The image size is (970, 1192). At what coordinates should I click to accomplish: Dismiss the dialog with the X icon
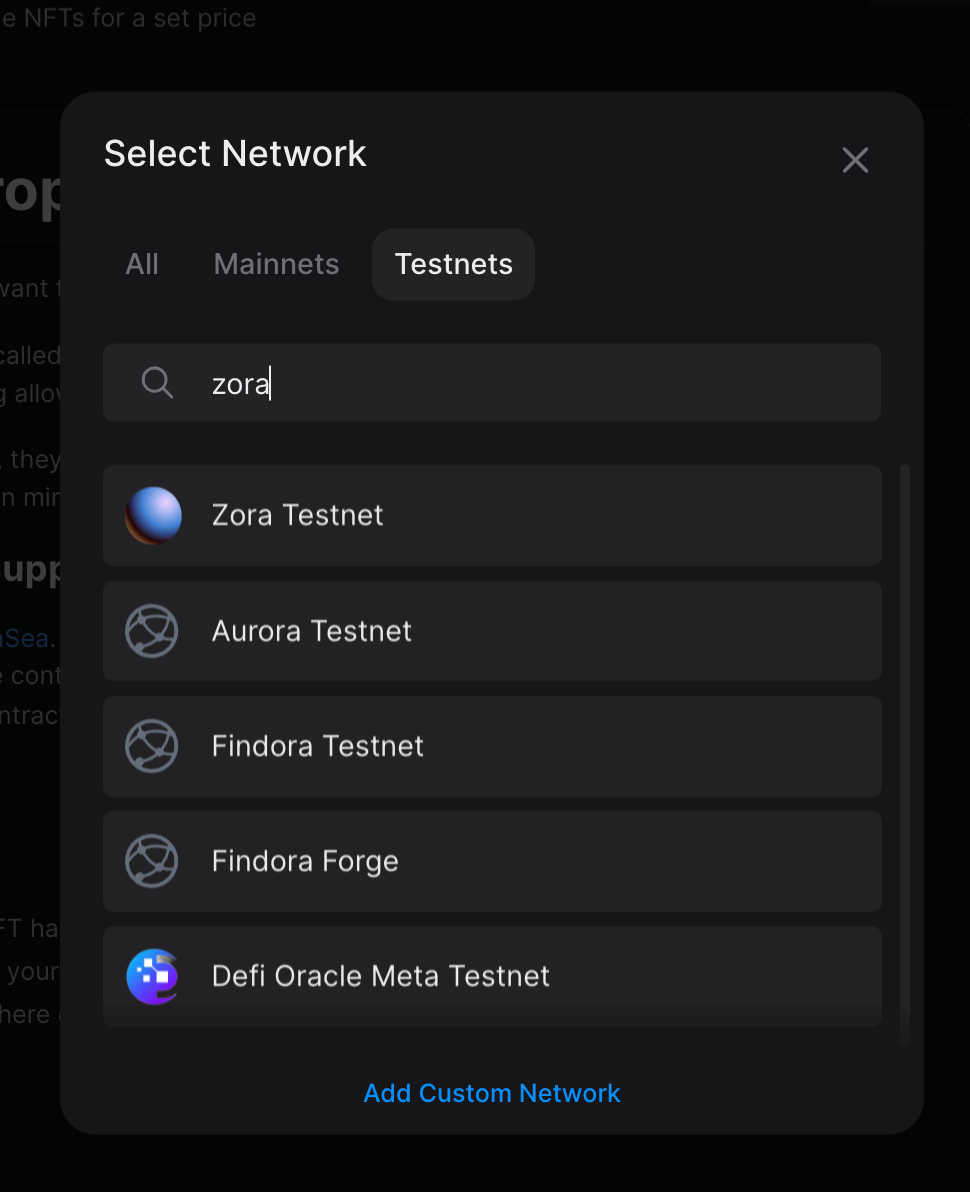[855, 160]
